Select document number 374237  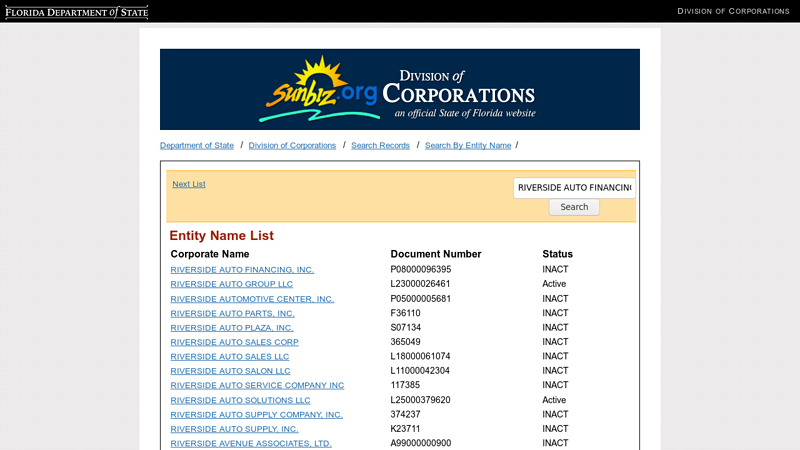(x=406, y=414)
